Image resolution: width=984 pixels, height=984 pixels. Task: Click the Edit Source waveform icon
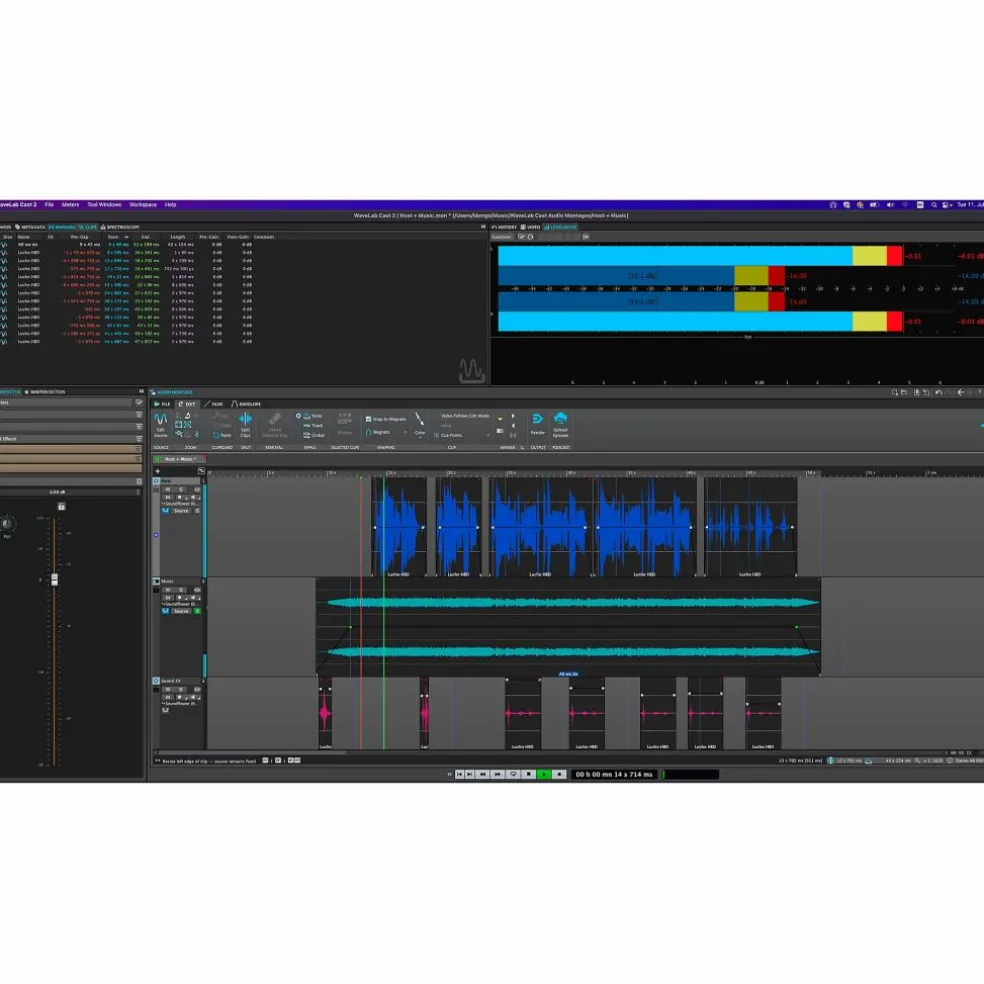(161, 419)
